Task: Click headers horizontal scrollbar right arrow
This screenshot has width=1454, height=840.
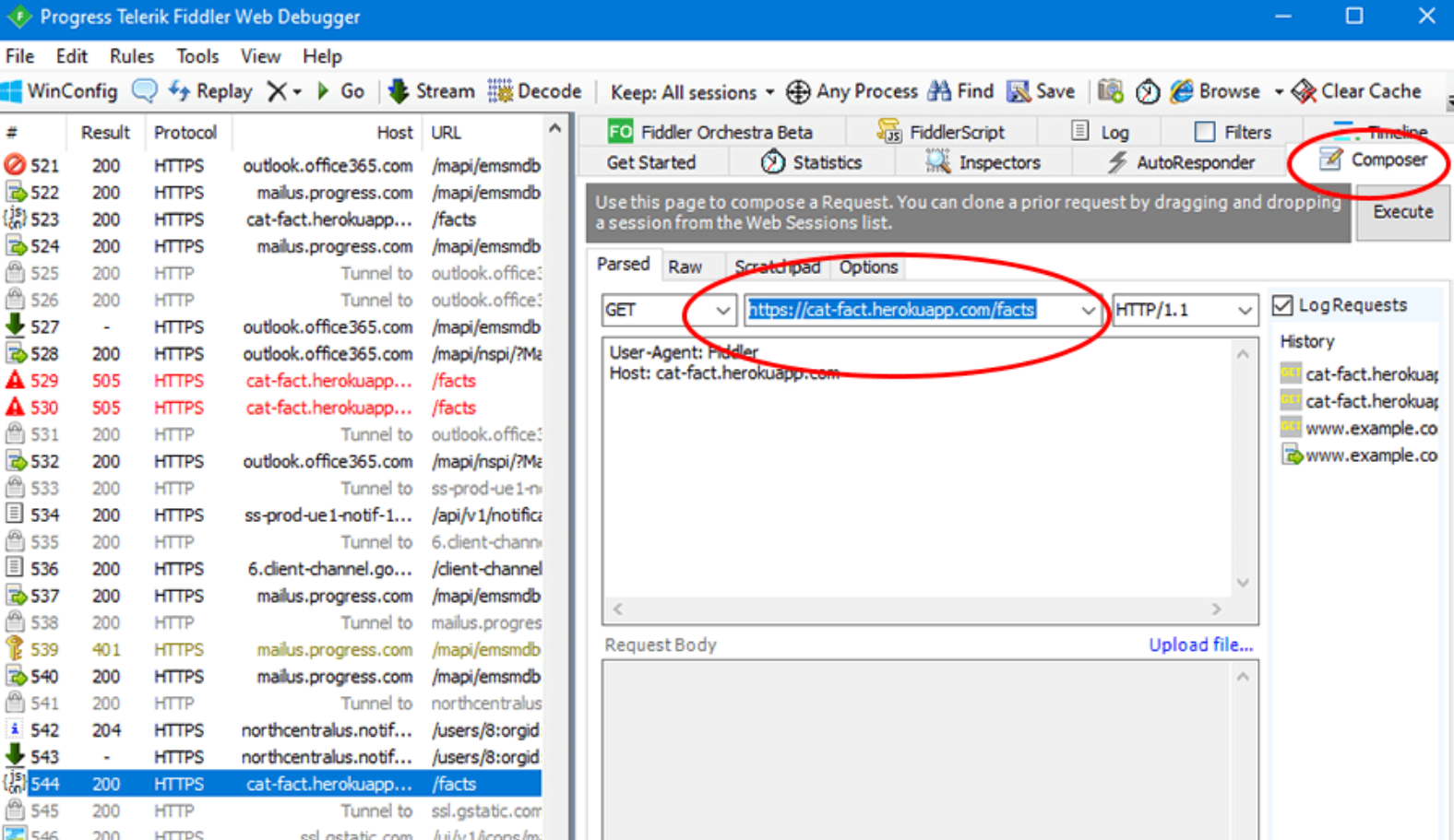Action: (x=1217, y=609)
